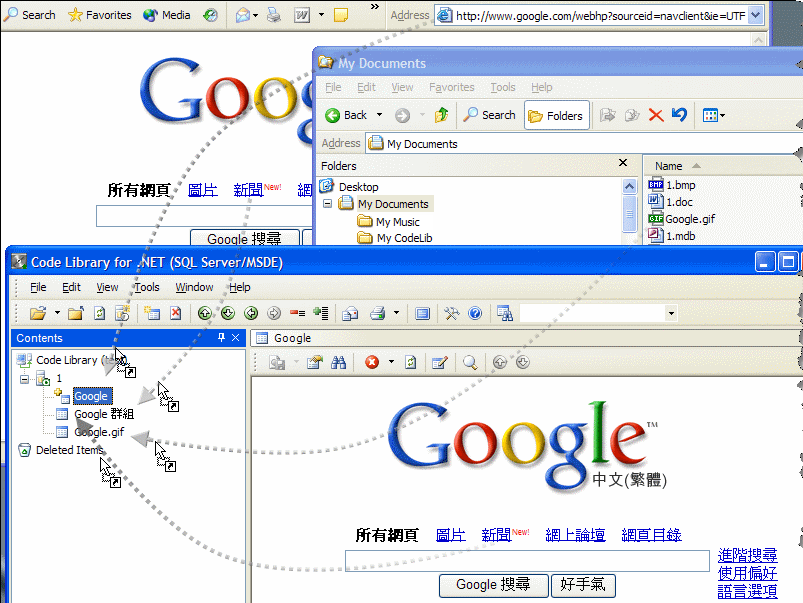The width and height of the screenshot is (803, 603).
Task: Click Back in the My Documents window
Action: 346,115
